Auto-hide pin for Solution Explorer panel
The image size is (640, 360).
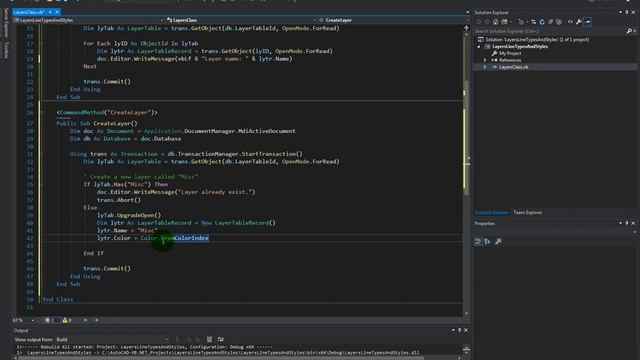click(627, 12)
